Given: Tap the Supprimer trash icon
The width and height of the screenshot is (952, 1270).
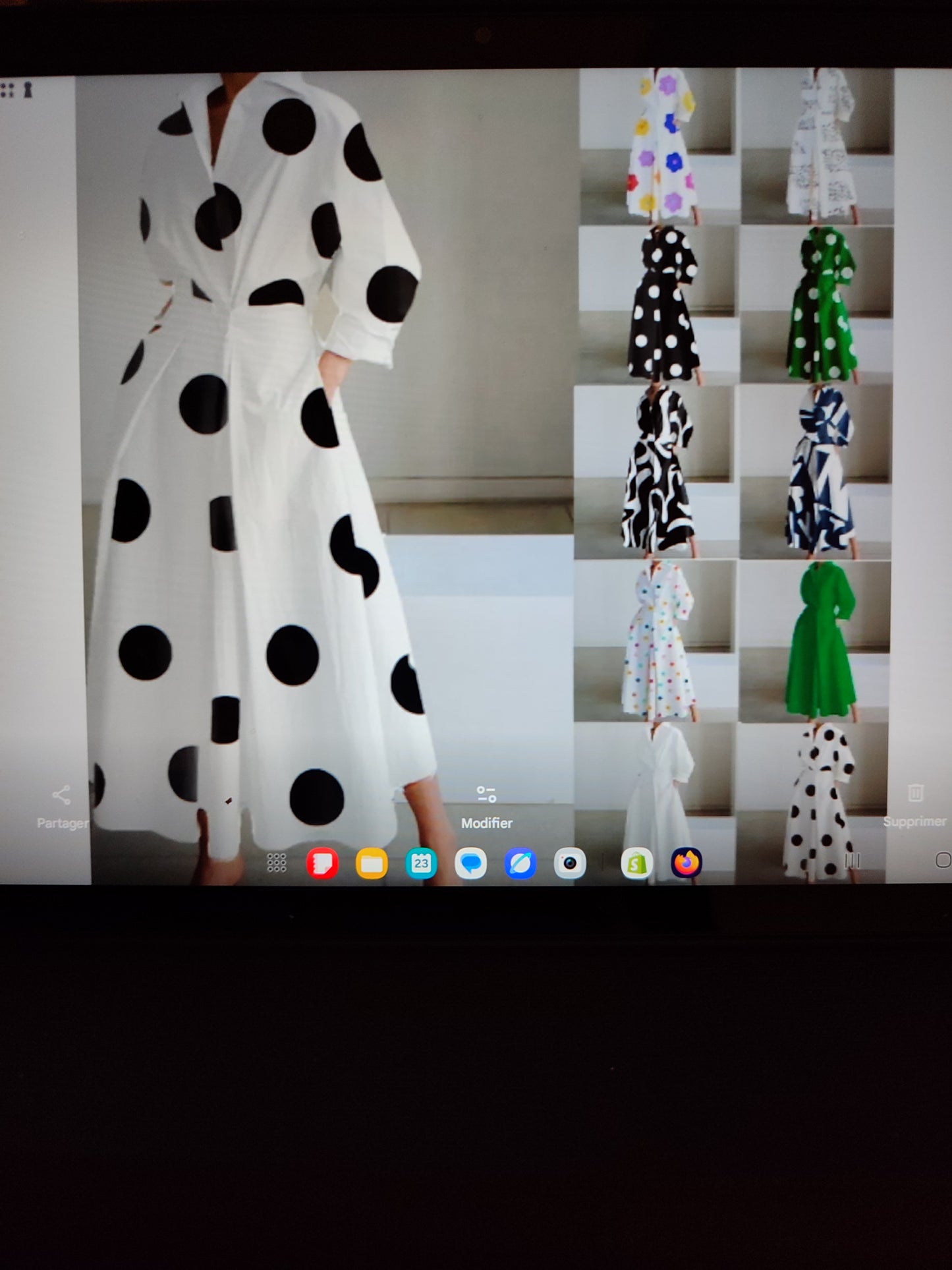Looking at the screenshot, I should pyautogui.click(x=915, y=793).
